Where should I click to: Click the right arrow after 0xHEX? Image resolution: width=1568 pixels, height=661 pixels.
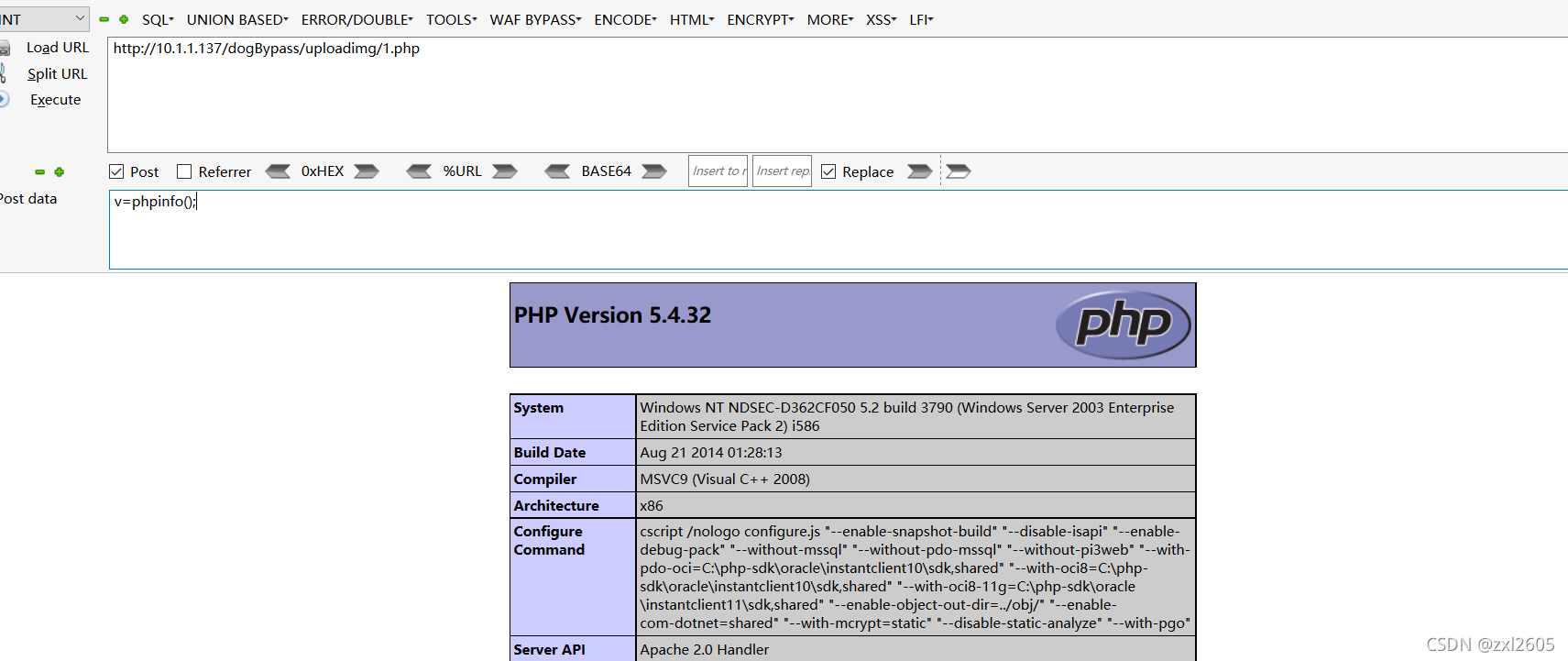(367, 171)
